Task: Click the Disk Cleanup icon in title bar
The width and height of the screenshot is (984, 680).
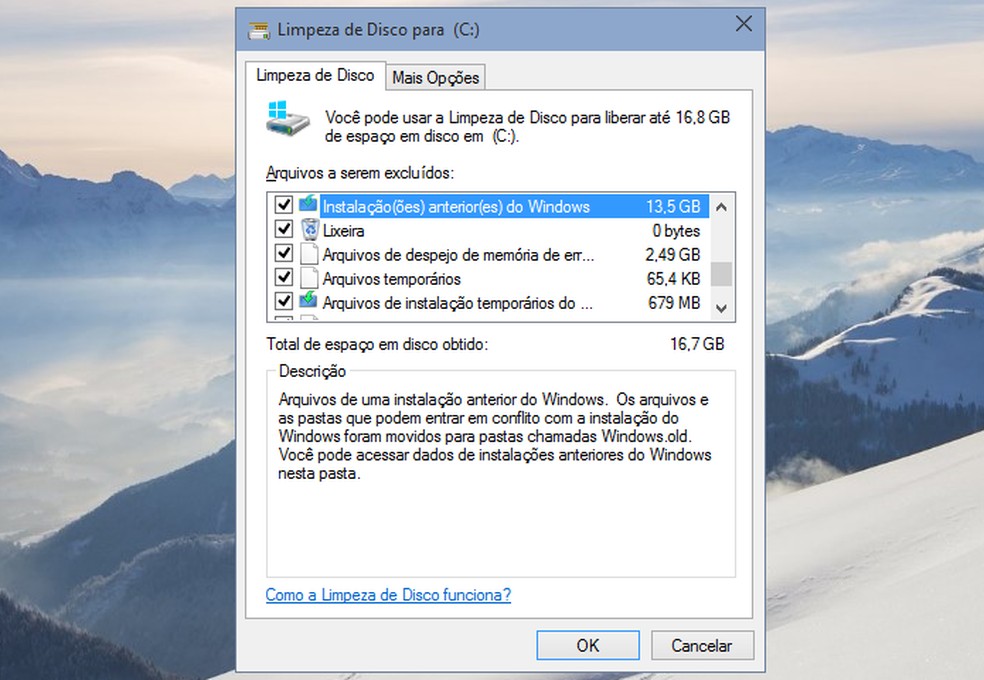Action: point(258,30)
